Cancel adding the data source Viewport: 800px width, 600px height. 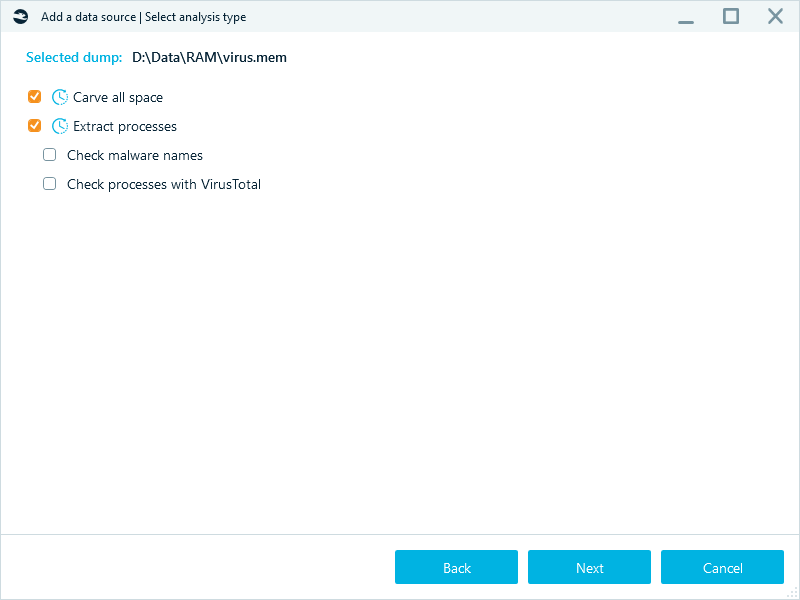[x=722, y=567]
